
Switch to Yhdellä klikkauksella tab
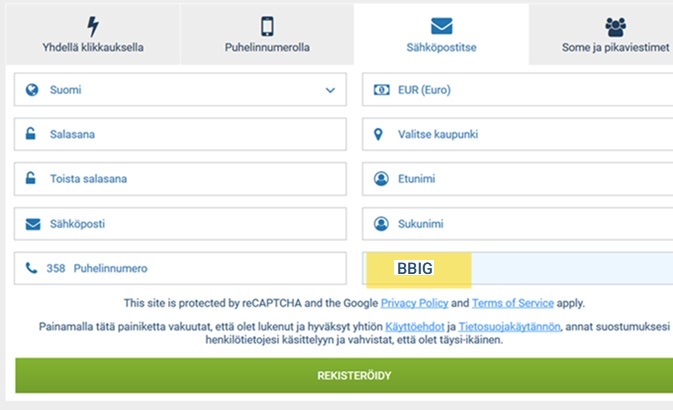(x=93, y=34)
